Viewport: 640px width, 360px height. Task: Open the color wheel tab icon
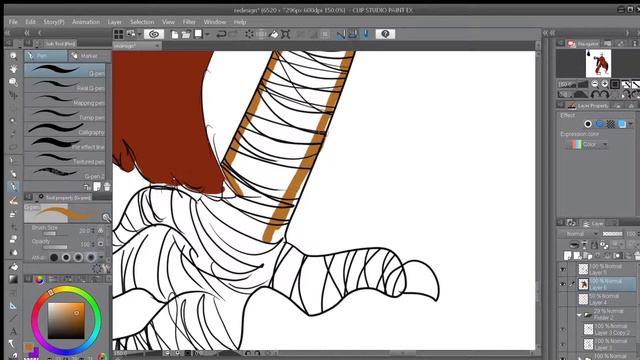[39, 280]
